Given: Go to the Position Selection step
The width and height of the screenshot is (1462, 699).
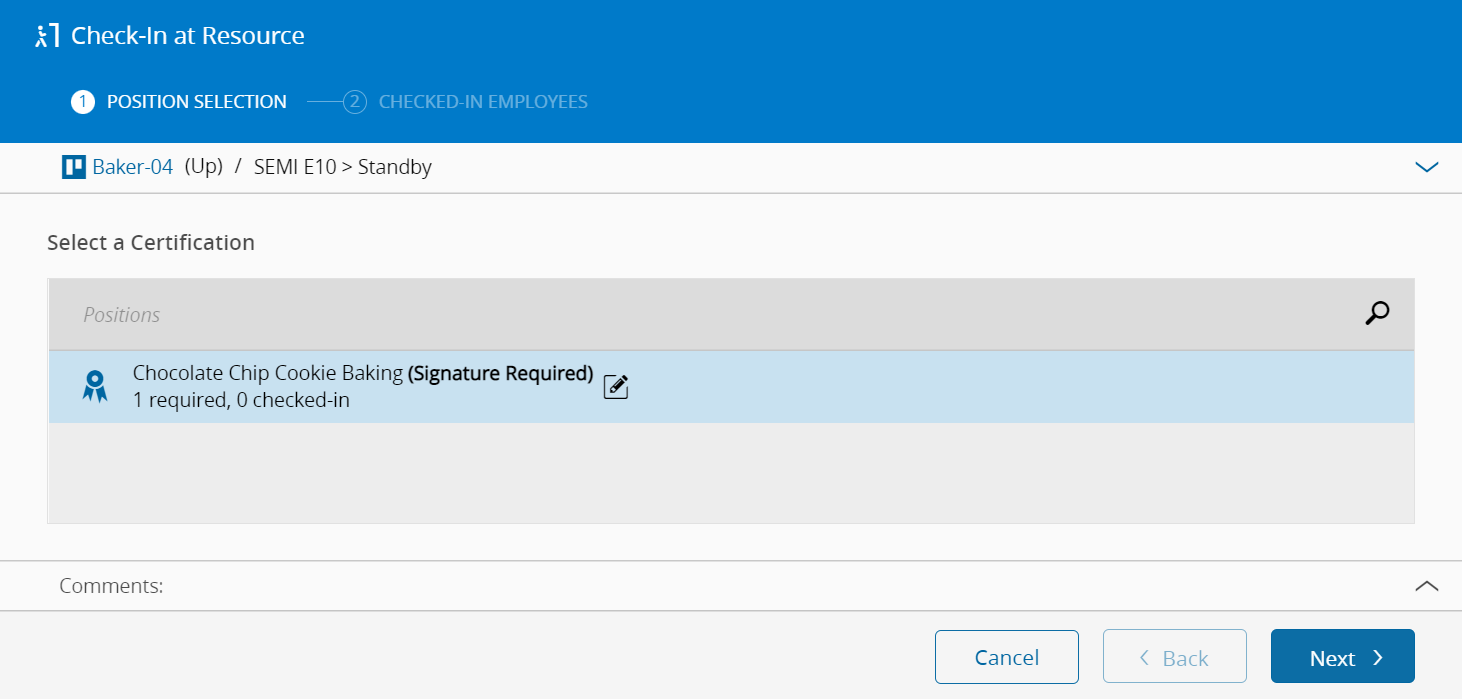Looking at the screenshot, I should pyautogui.click(x=197, y=102).
